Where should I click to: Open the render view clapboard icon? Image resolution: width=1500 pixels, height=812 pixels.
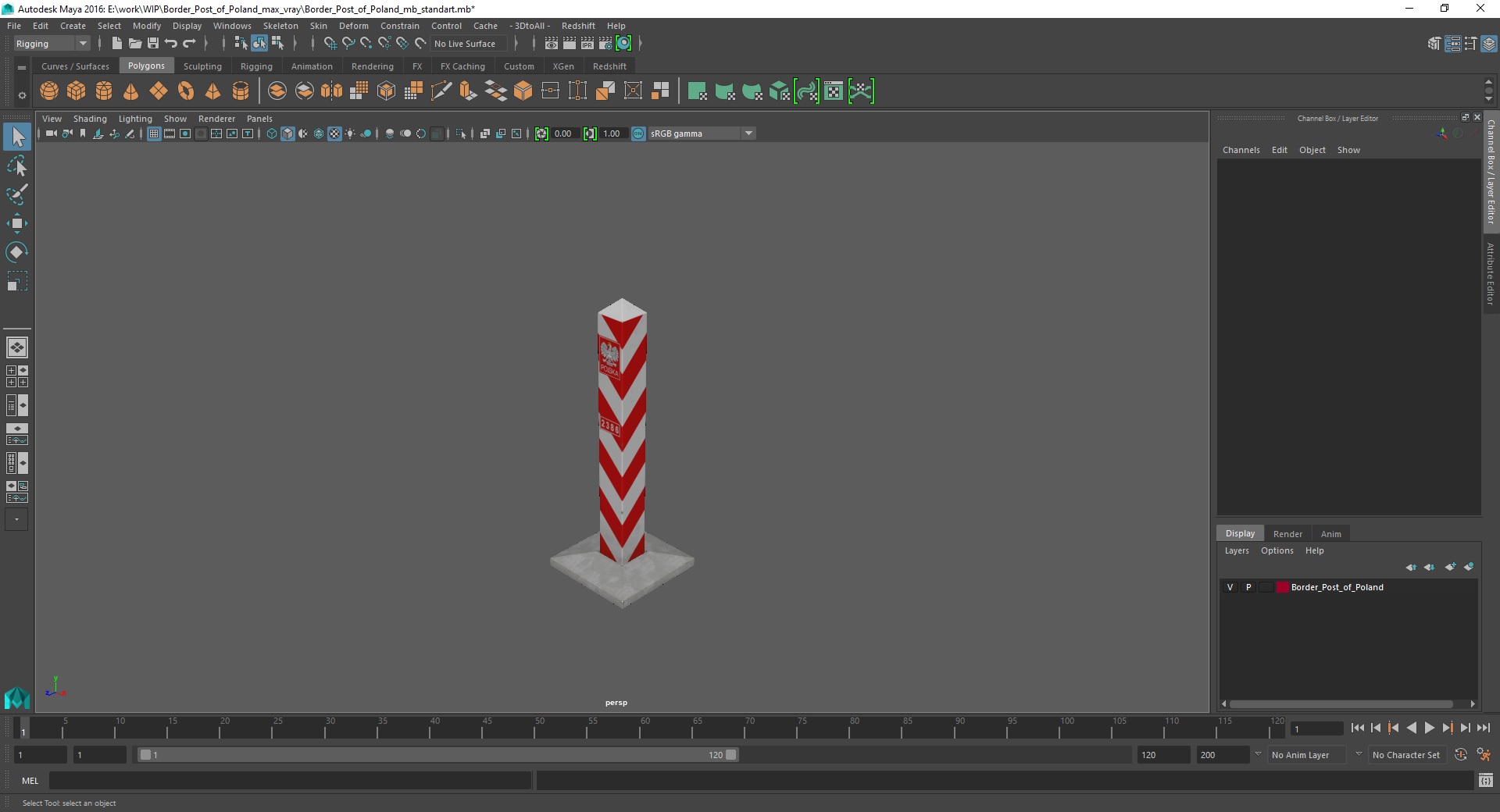coord(552,44)
